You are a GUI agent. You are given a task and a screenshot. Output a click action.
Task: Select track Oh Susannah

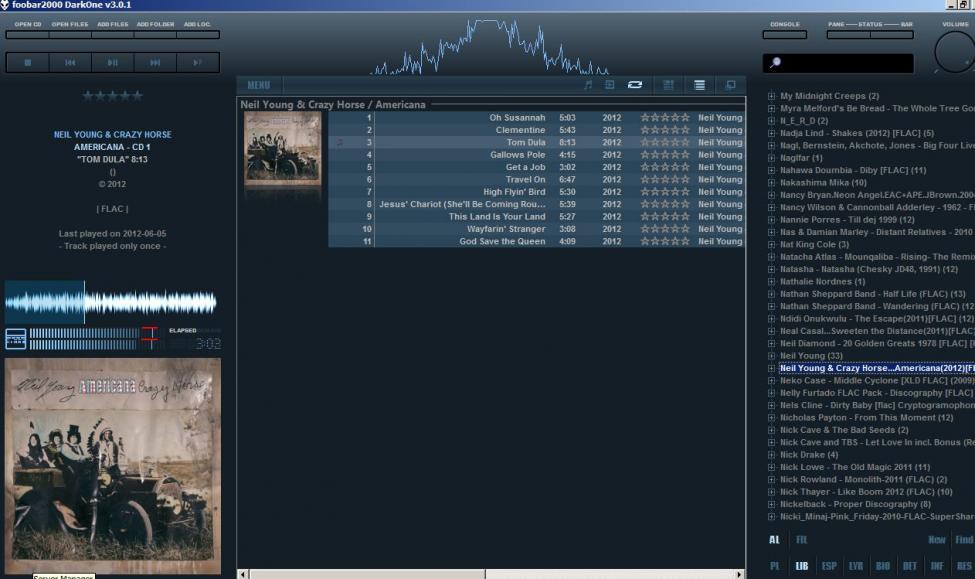pos(536,118)
